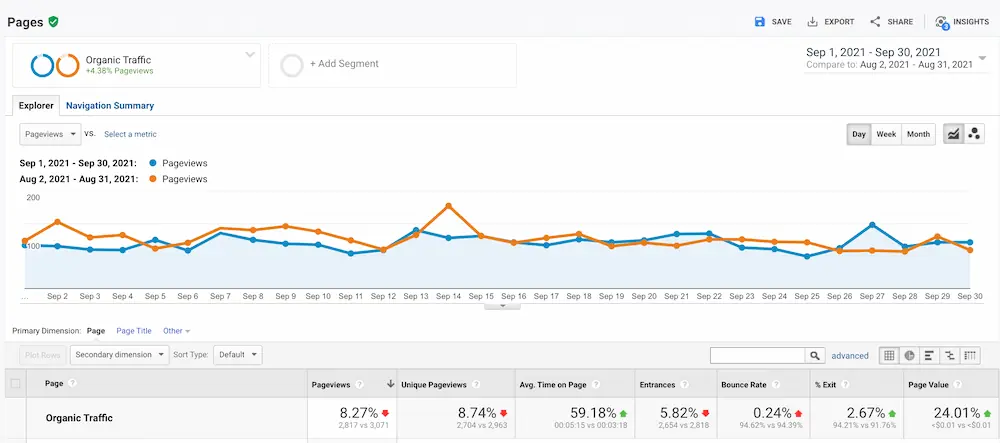Viewport: 1000px width, 443px height.
Task: Click Select a metric link
Action: point(130,134)
